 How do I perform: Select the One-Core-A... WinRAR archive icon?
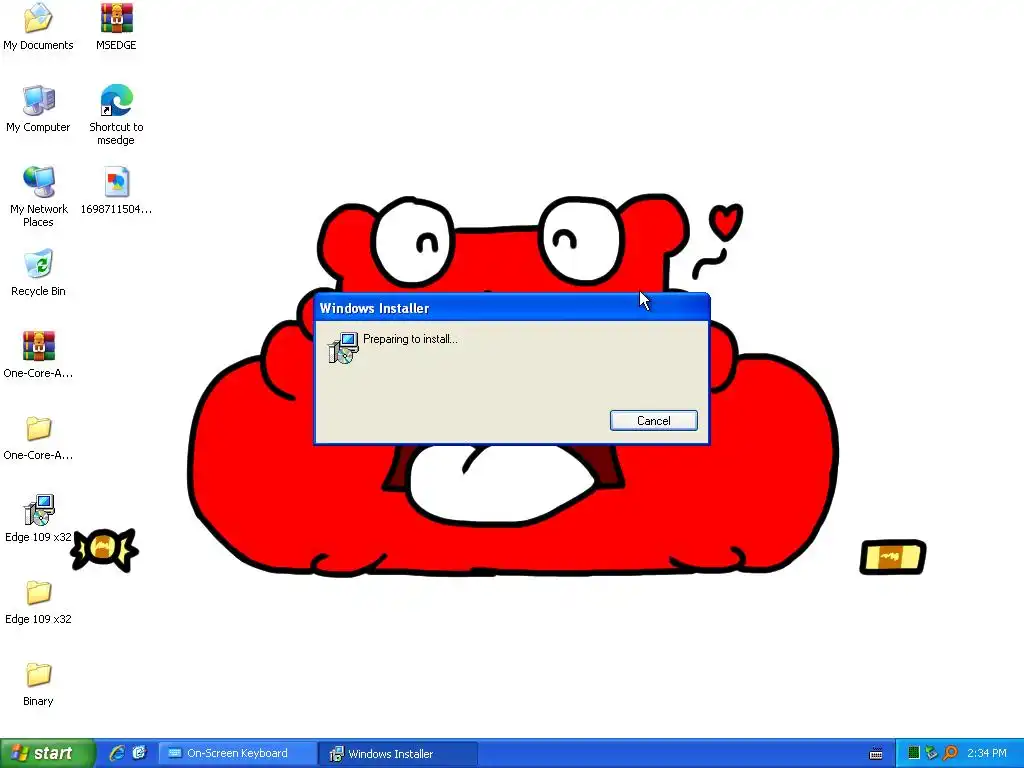pyautogui.click(x=38, y=346)
